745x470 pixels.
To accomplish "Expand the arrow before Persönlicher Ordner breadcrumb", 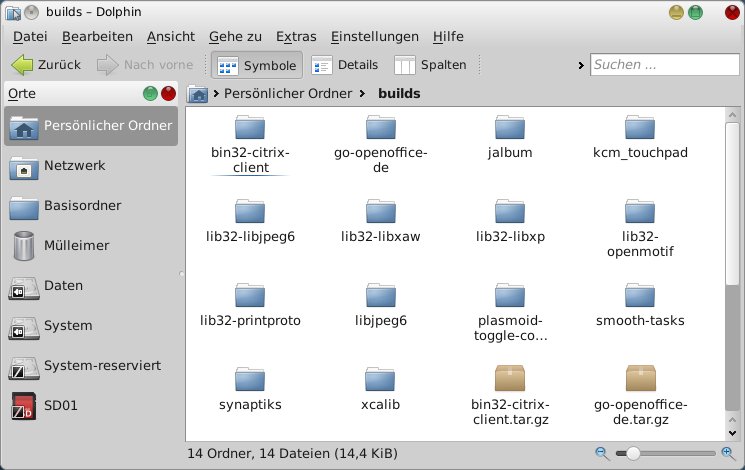I will click(216, 94).
